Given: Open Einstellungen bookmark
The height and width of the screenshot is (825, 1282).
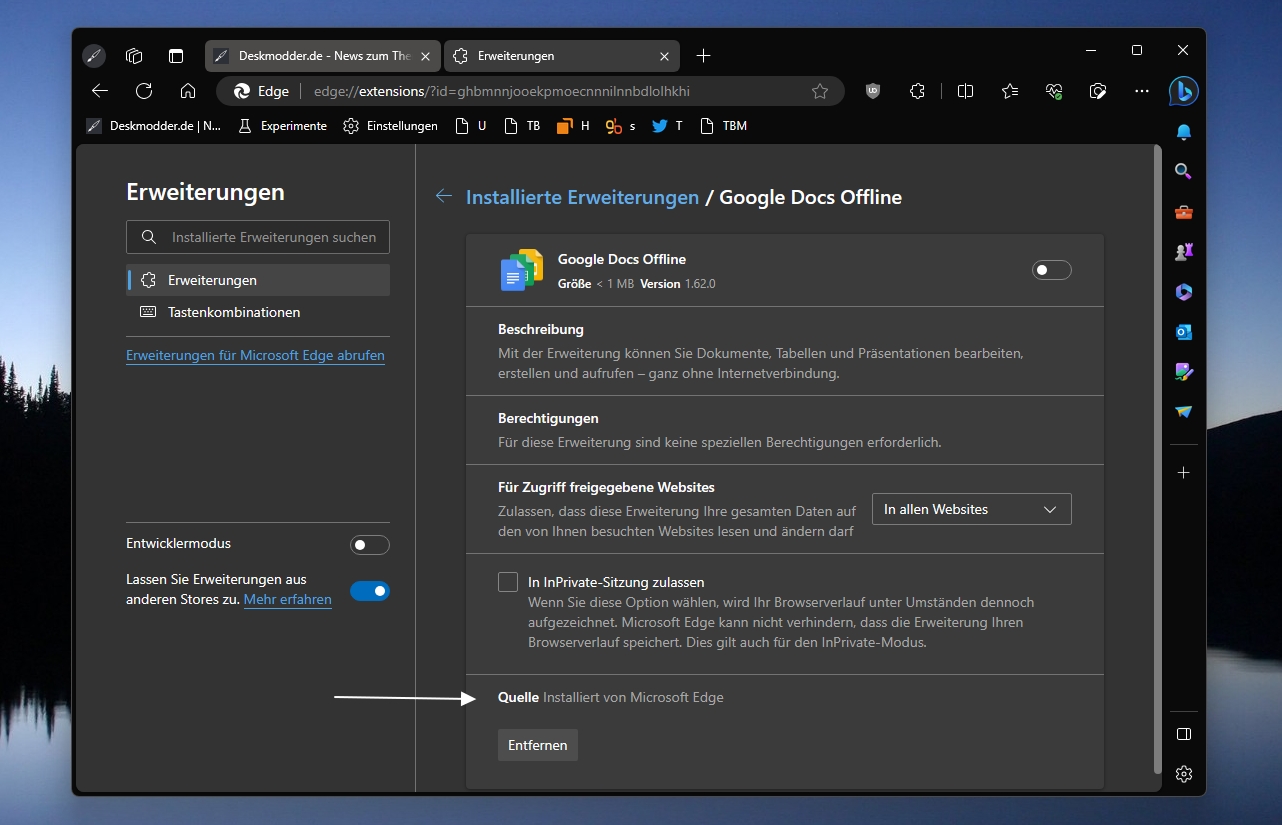Looking at the screenshot, I should tap(390, 126).
